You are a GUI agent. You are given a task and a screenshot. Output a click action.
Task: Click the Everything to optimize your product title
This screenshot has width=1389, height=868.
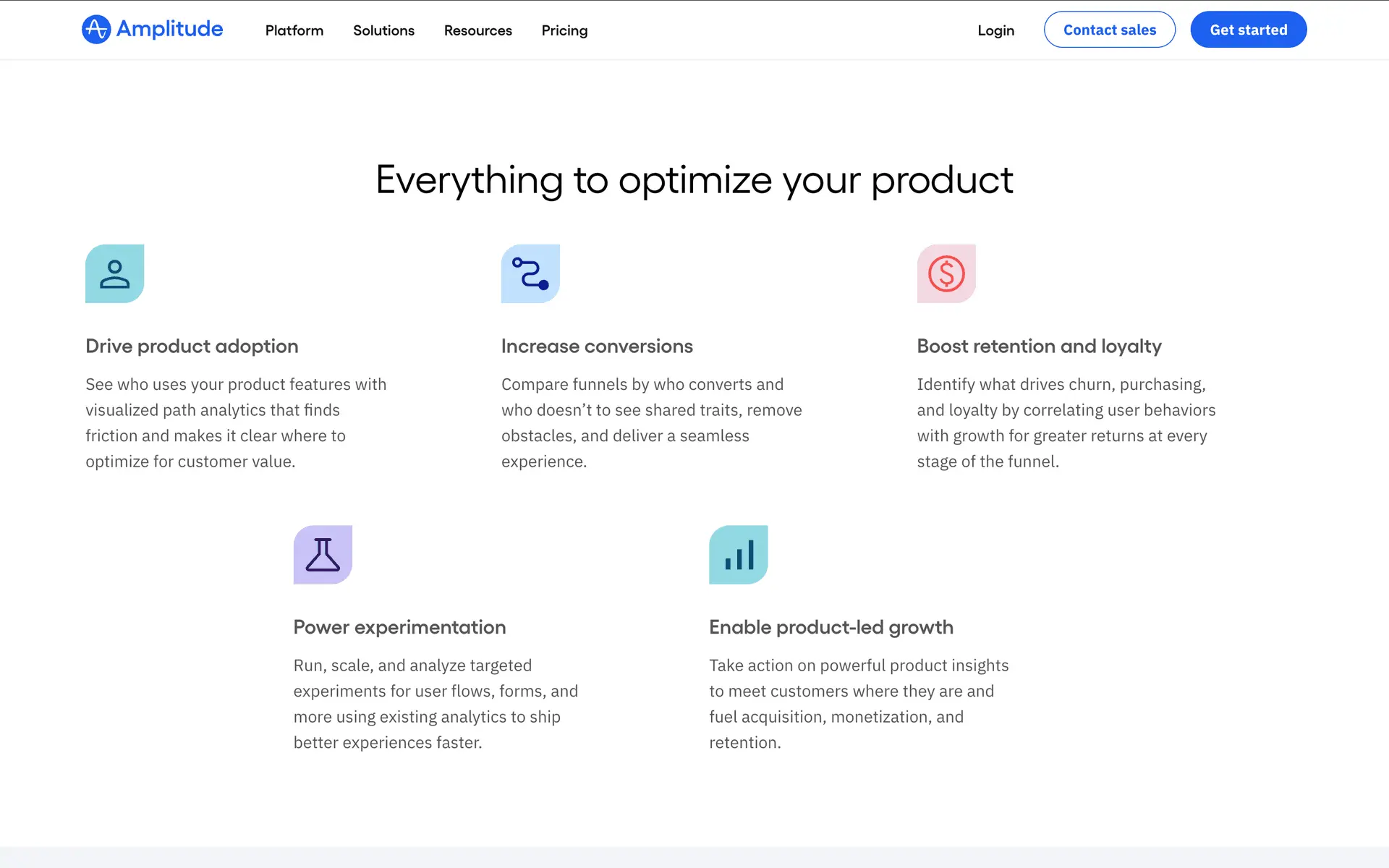pyautogui.click(x=694, y=180)
